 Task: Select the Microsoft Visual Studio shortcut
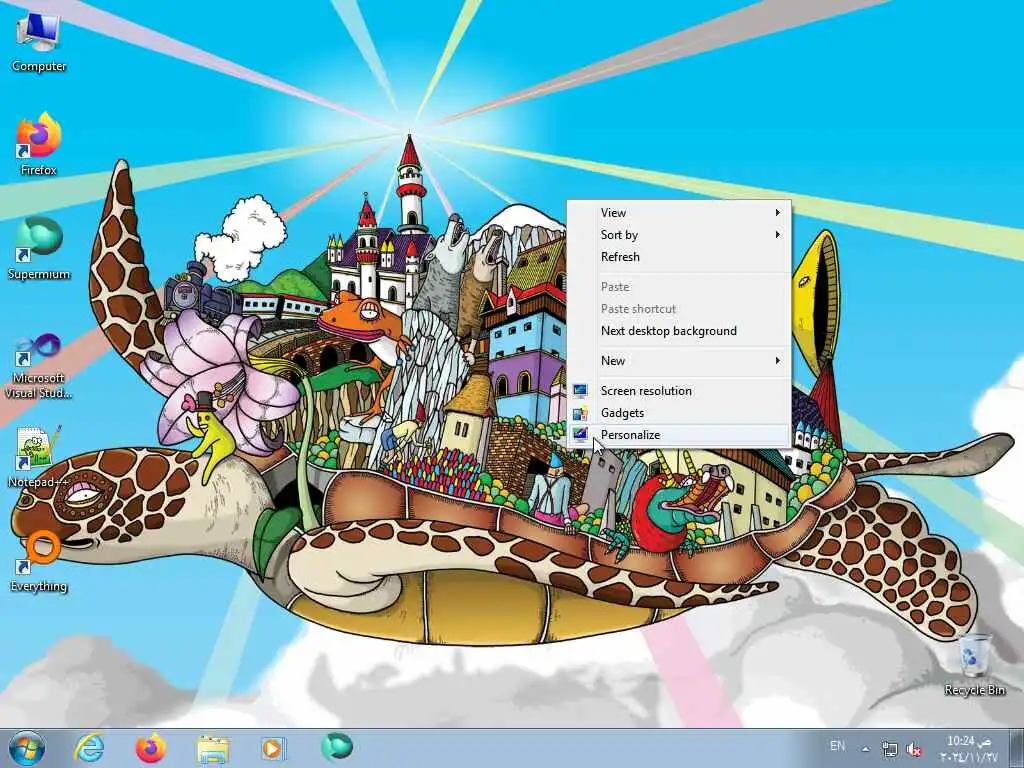[39, 366]
